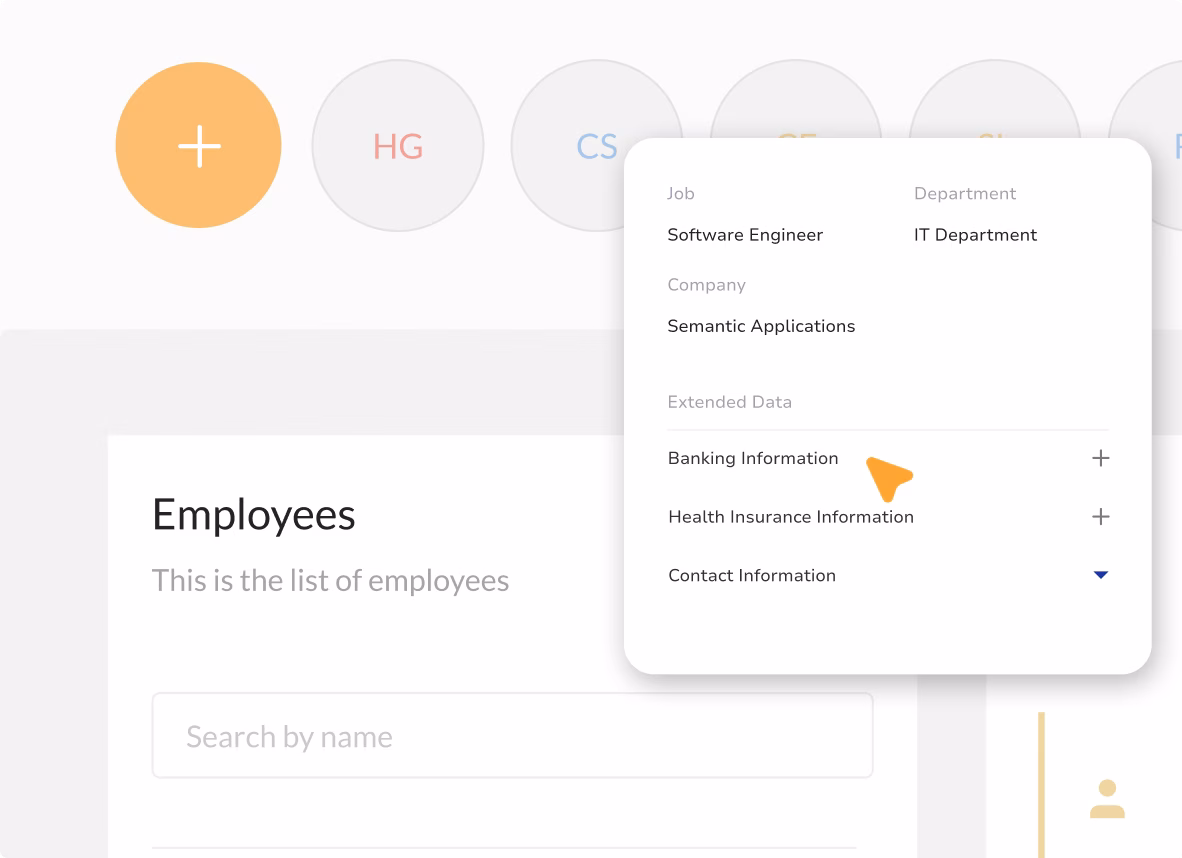
Task: Focus the Search by name field
Action: pyautogui.click(x=512, y=736)
